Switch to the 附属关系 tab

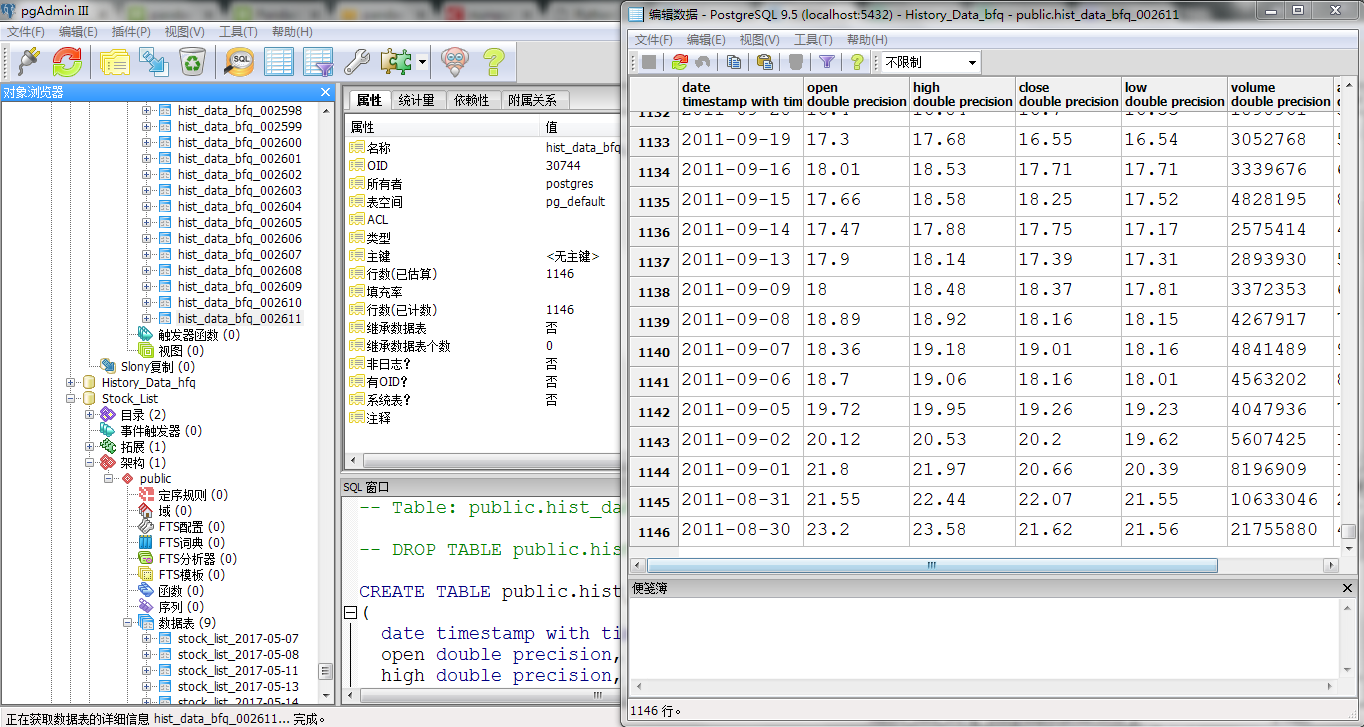pyautogui.click(x=532, y=100)
